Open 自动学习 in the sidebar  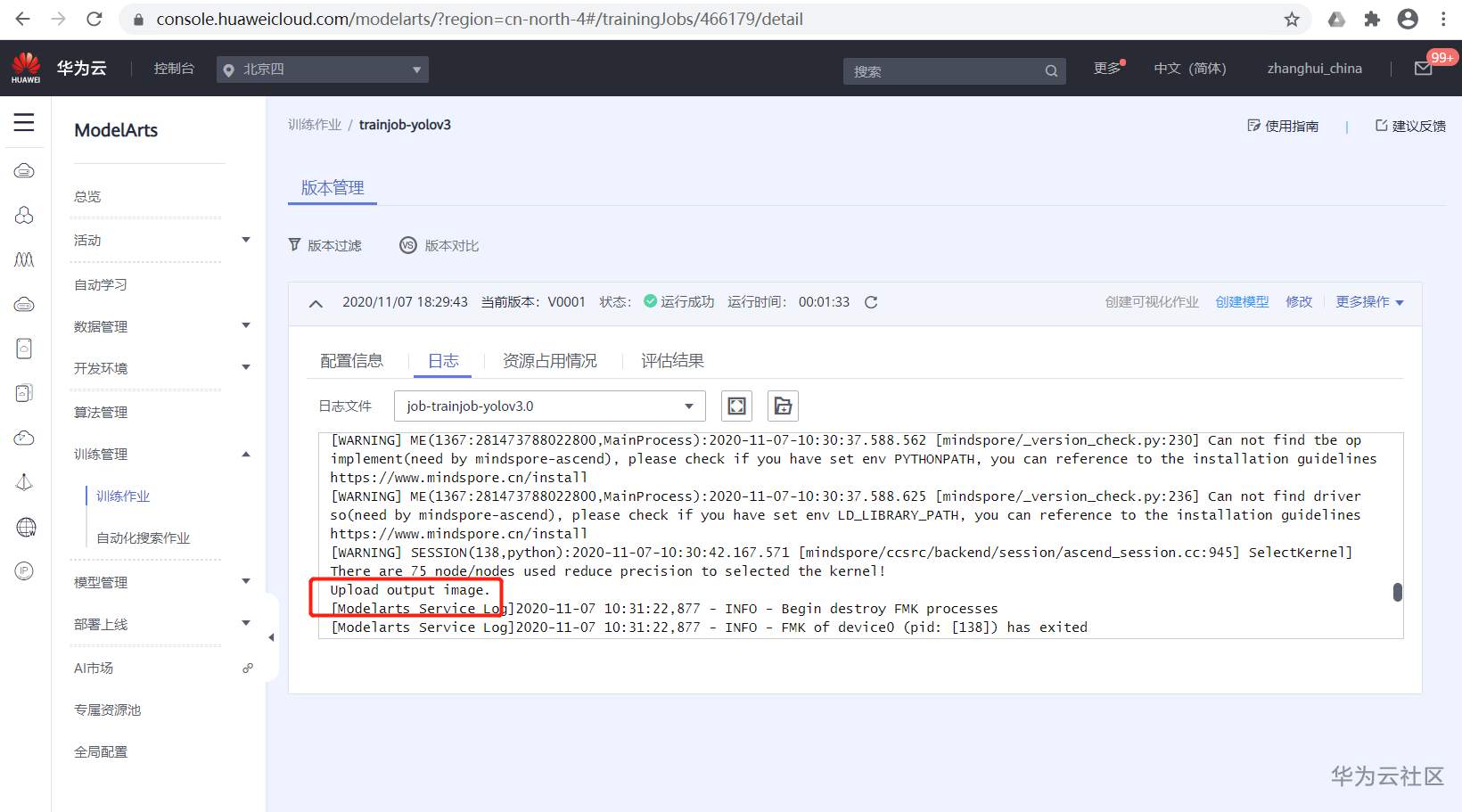point(101,284)
